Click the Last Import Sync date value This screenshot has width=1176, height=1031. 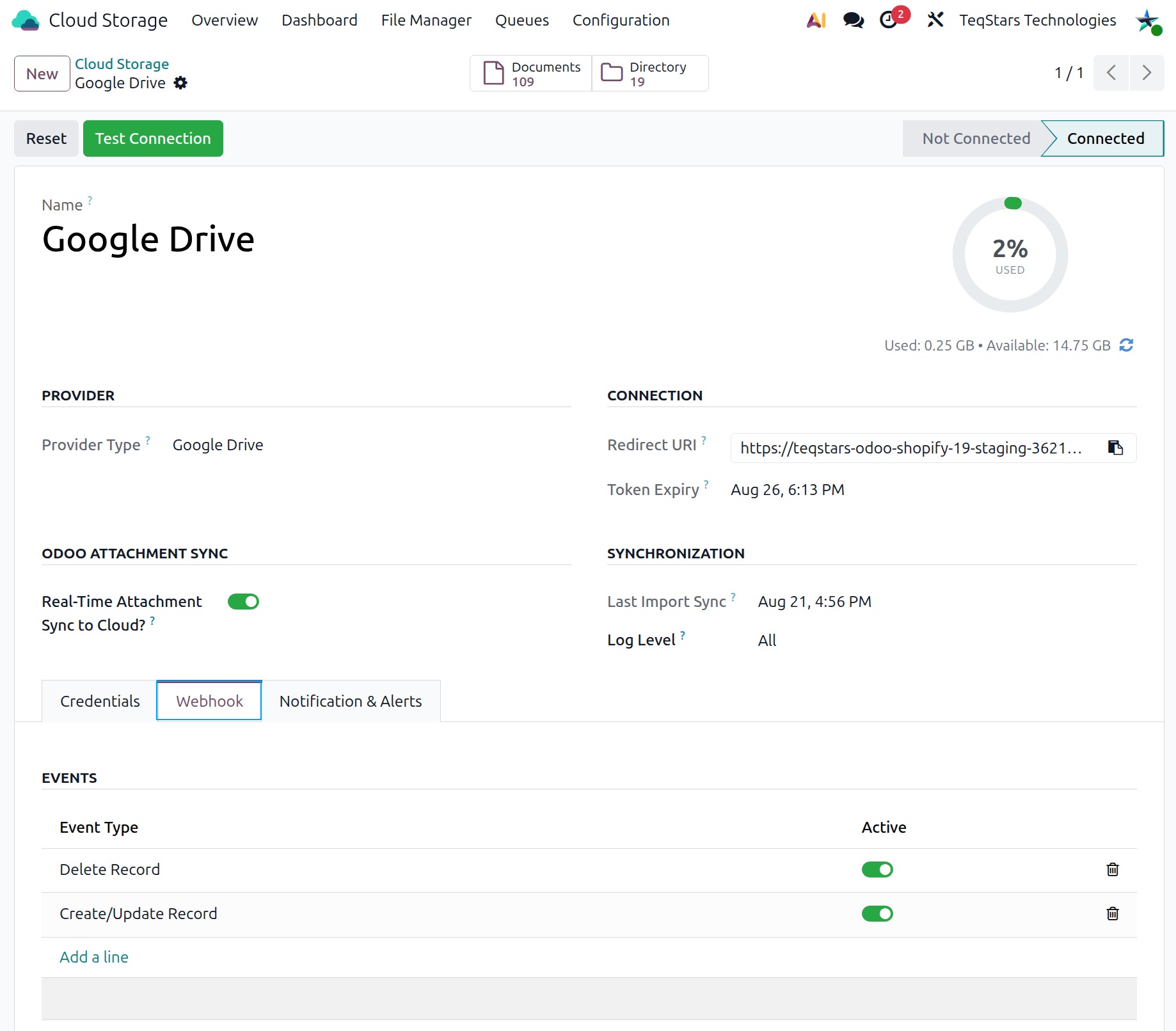tap(814, 602)
